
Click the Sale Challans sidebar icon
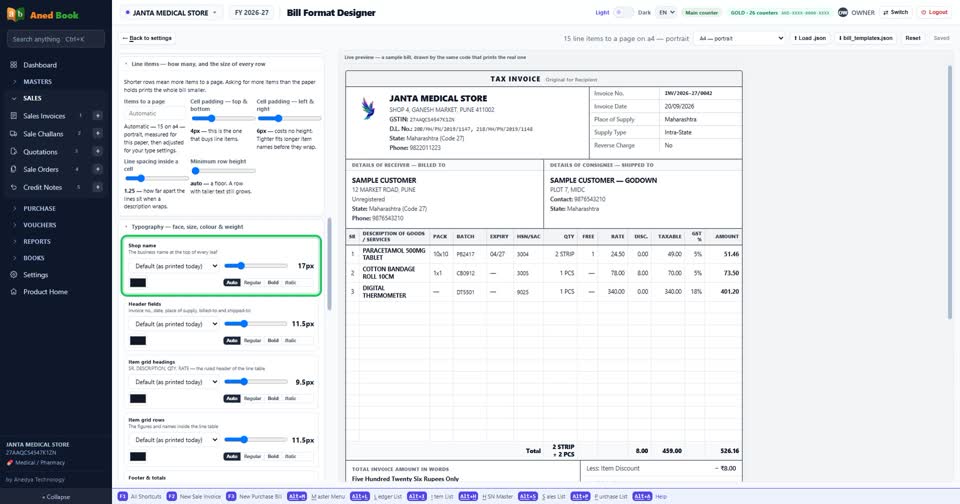13,134
